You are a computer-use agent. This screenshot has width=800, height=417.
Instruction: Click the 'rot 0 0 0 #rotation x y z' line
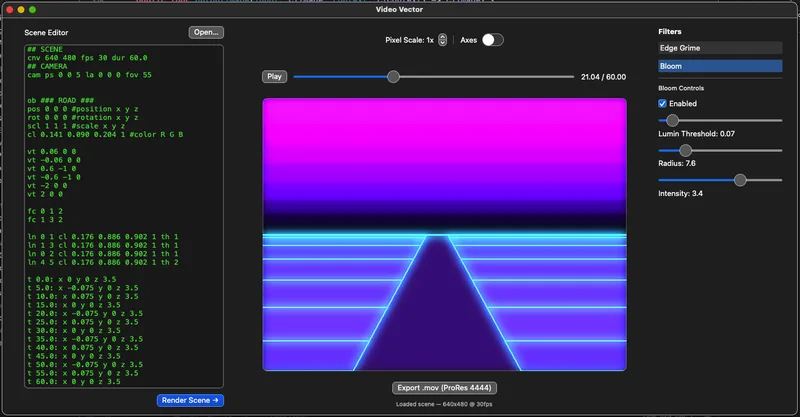(x=83, y=117)
